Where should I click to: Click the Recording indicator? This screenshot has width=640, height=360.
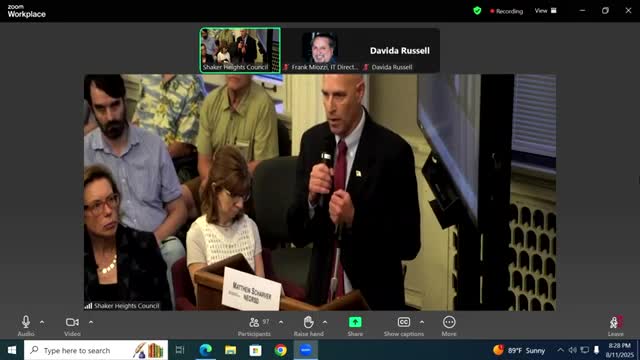pos(507,11)
